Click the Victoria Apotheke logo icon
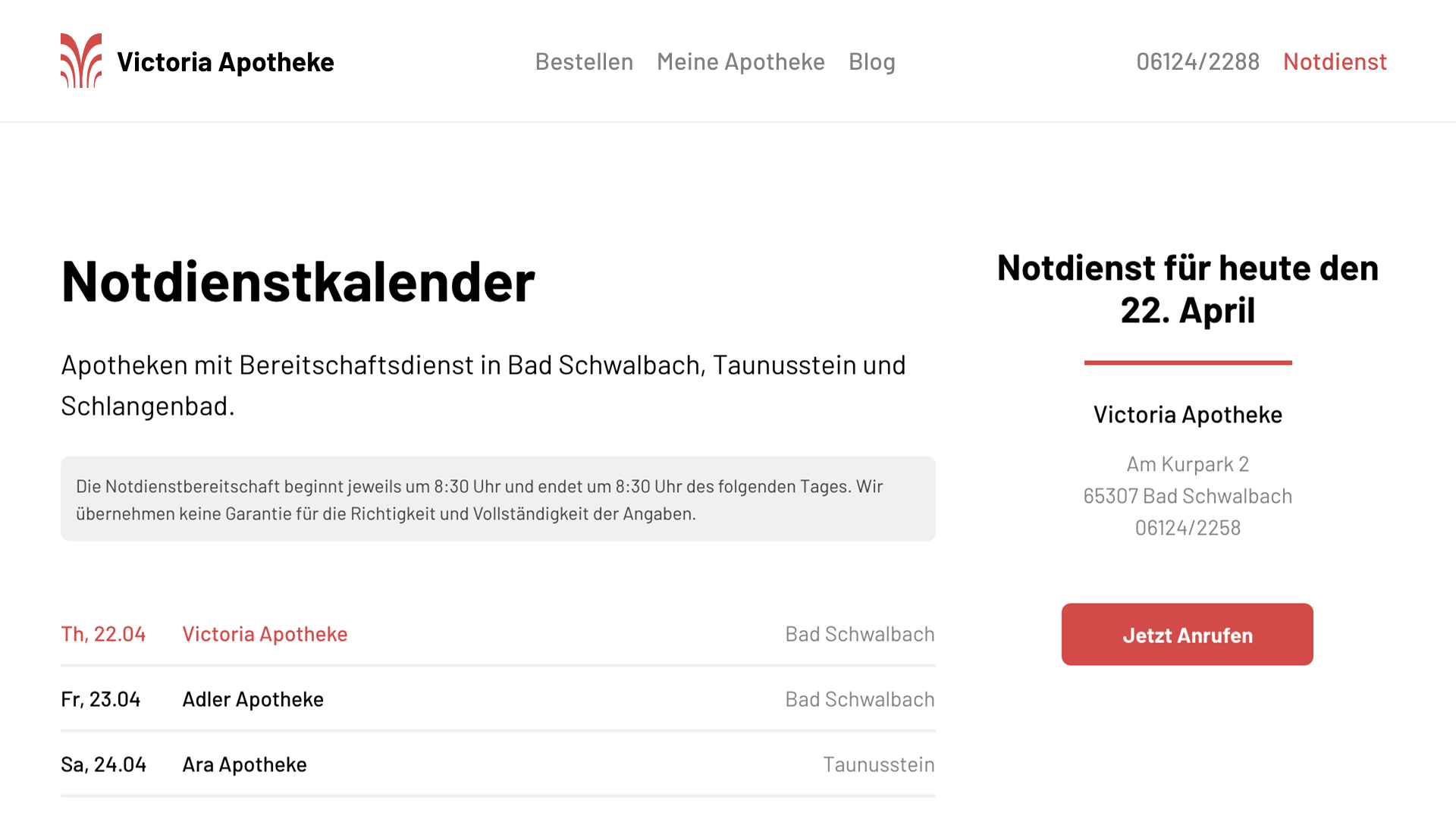1456x819 pixels. [x=81, y=61]
